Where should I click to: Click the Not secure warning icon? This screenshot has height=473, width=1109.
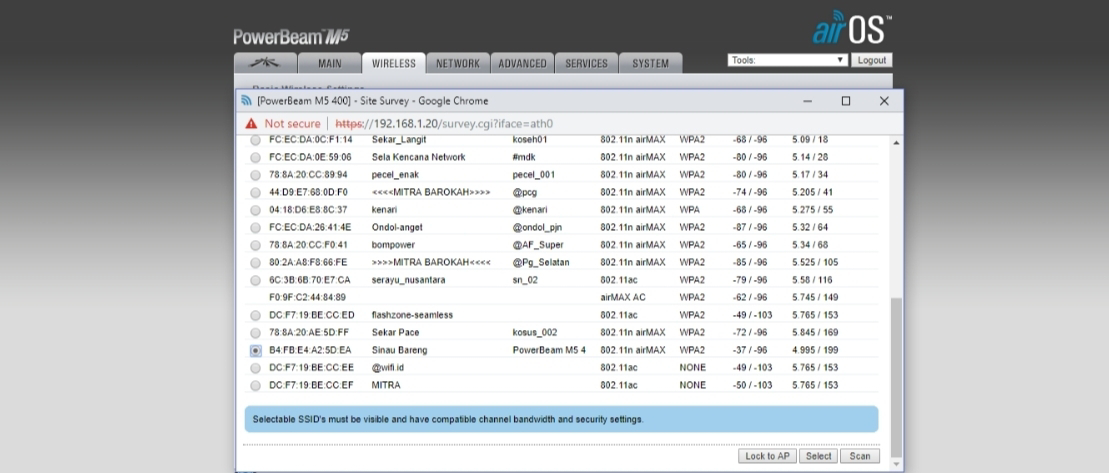251,124
